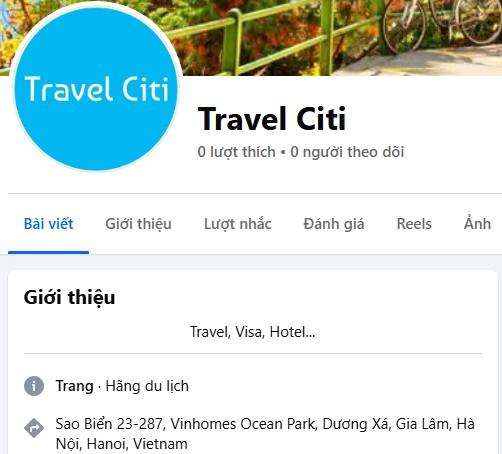Open the Hãng du lịch category link
This screenshot has width=502, height=454.
click(147, 386)
